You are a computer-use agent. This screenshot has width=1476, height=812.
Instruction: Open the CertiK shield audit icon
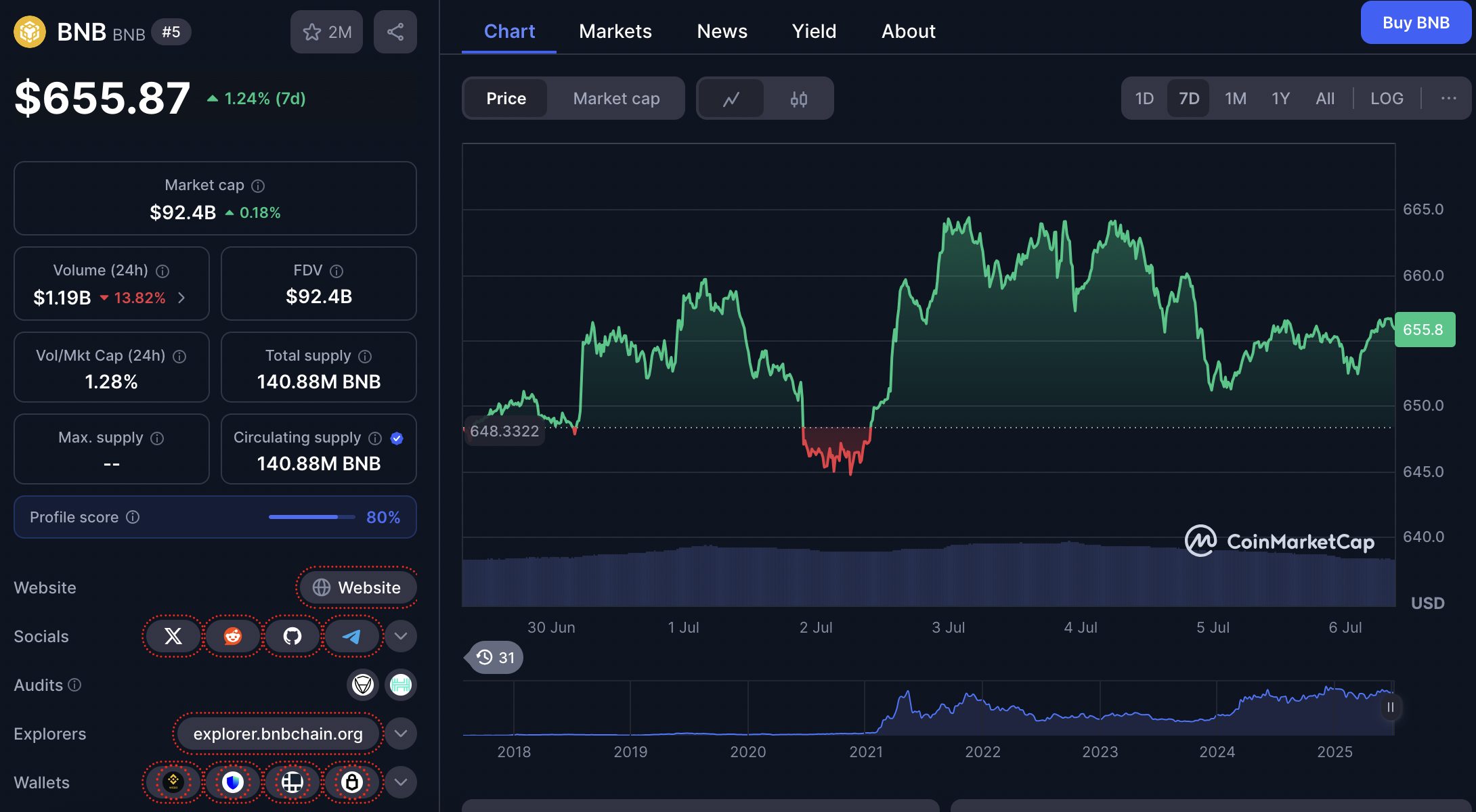pos(363,685)
